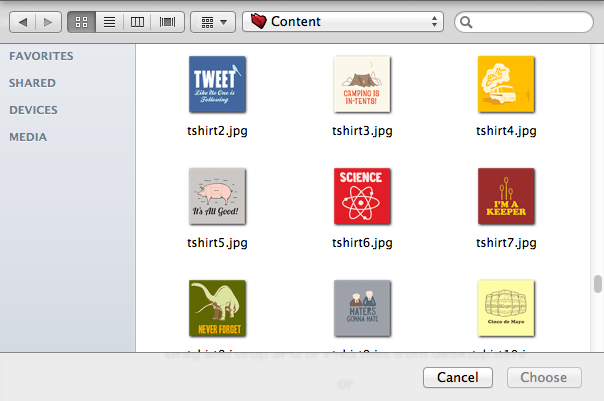604x401 pixels.
Task: Select the red Science tshirt6.jpg image
Action: point(361,196)
